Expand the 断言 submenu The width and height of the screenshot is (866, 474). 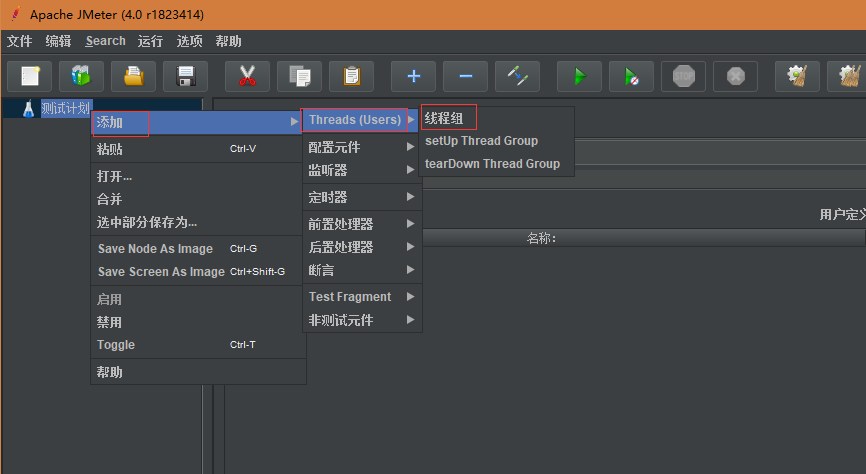tap(361, 270)
